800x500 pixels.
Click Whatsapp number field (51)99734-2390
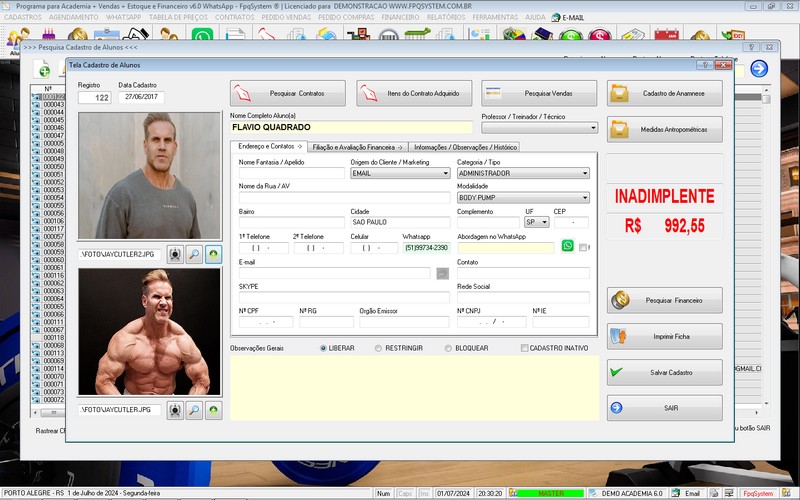(427, 248)
